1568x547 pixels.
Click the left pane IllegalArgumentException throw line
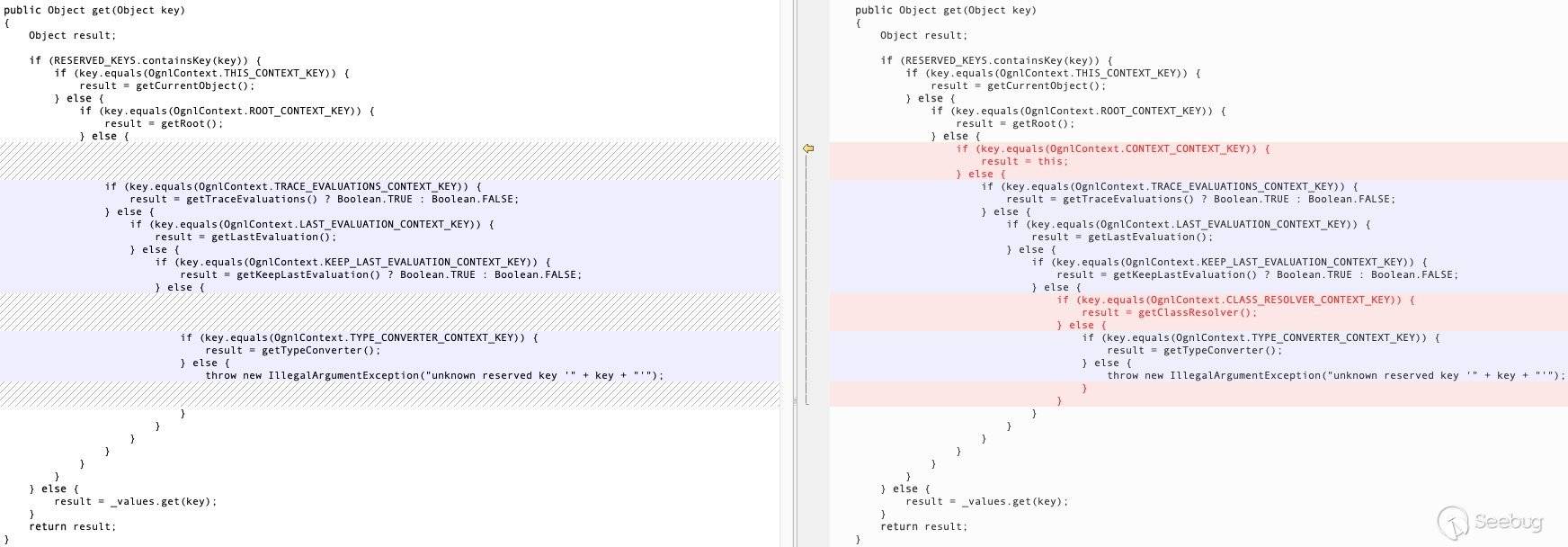click(433, 376)
